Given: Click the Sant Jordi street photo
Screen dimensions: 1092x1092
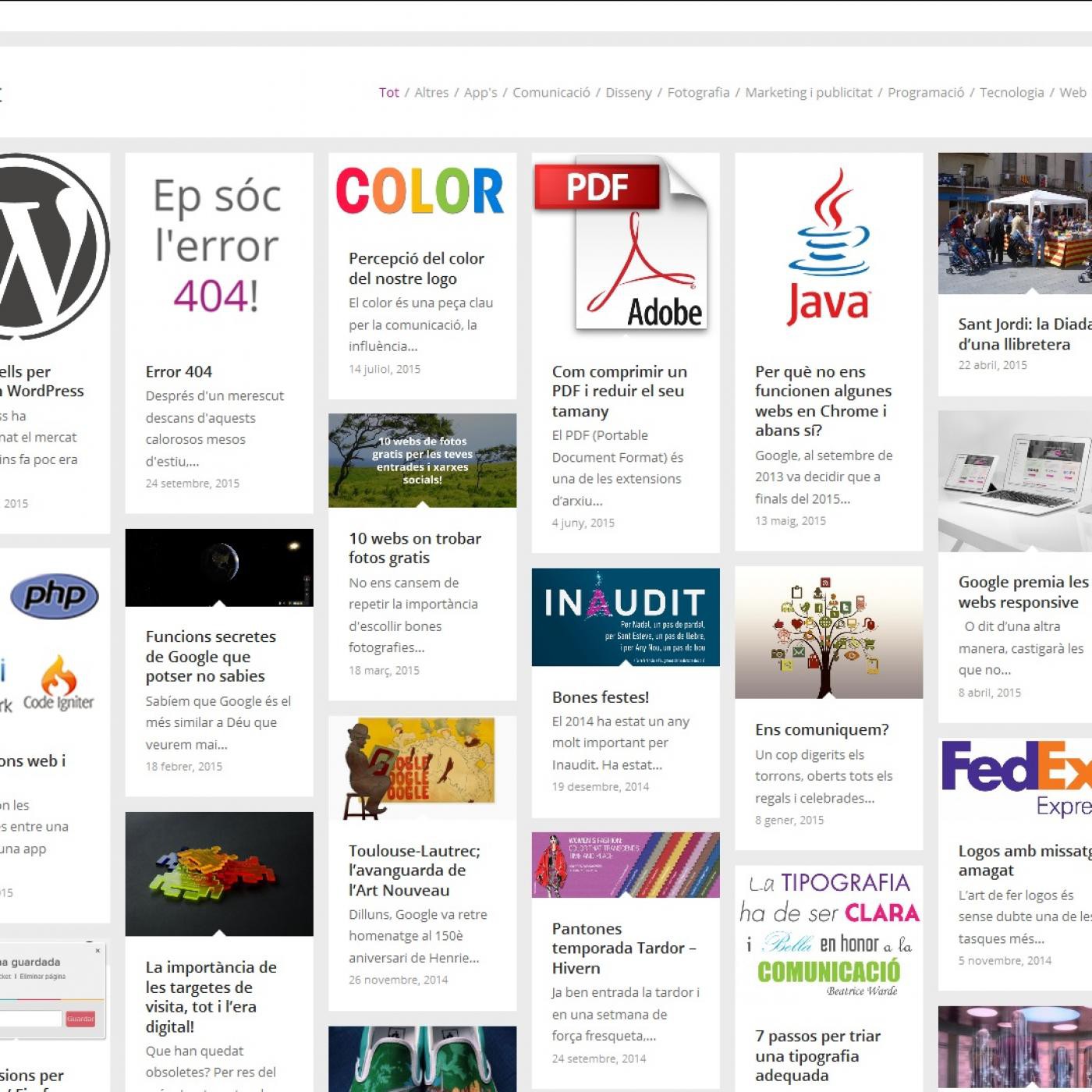Looking at the screenshot, I should pyautogui.click(x=1016, y=223).
